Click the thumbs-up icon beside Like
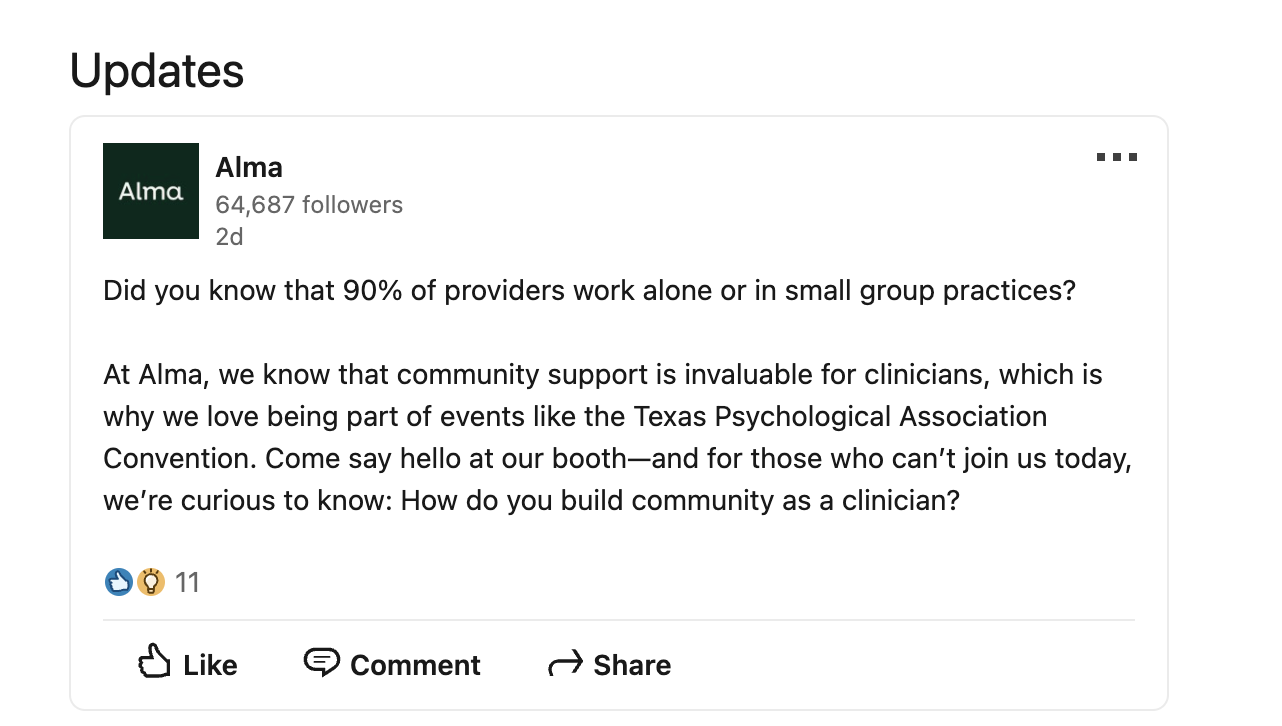The image size is (1282, 726). point(154,662)
